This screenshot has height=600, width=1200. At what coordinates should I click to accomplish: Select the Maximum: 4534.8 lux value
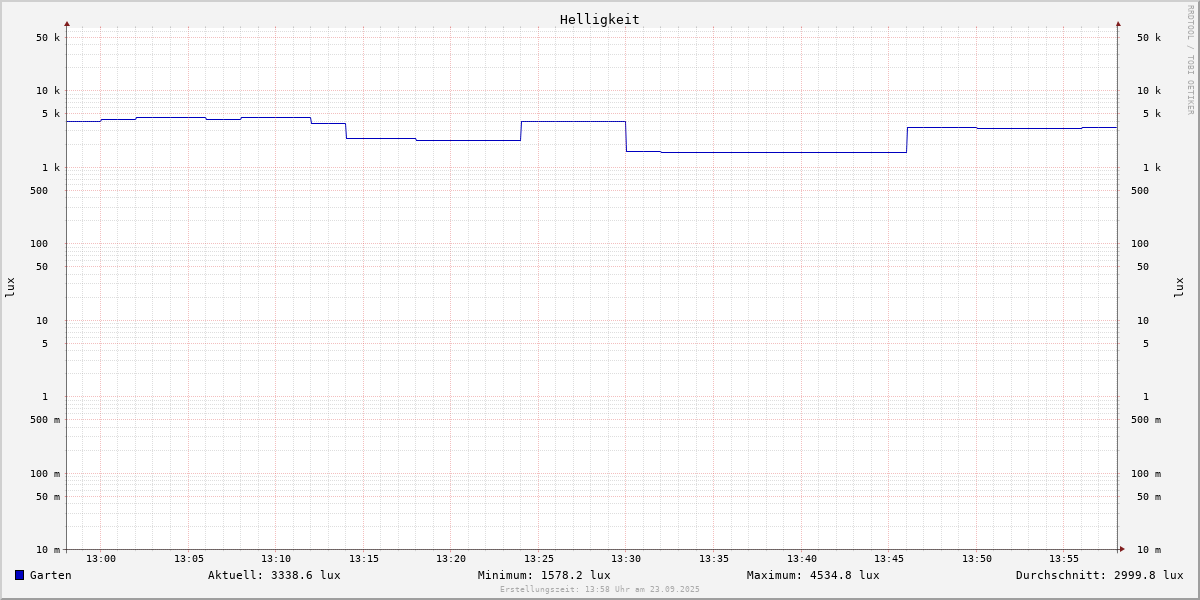(813, 575)
